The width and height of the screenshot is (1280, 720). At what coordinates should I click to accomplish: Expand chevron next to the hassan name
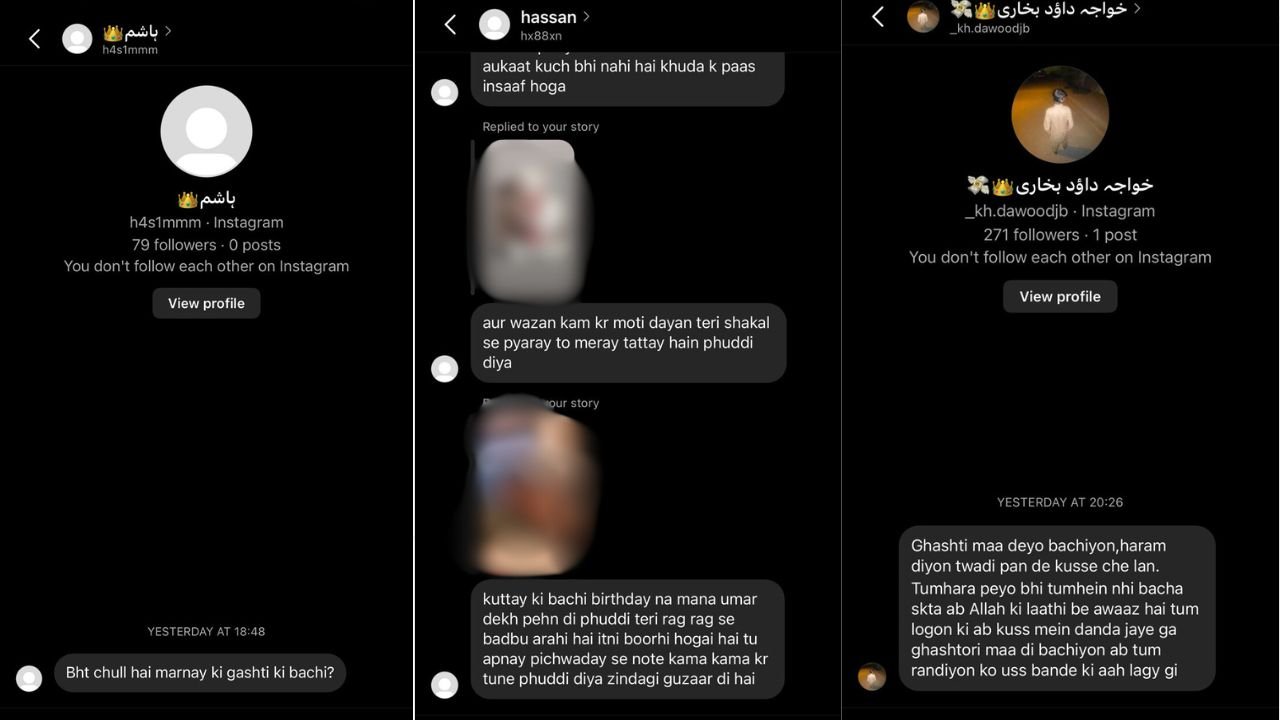click(x=587, y=17)
